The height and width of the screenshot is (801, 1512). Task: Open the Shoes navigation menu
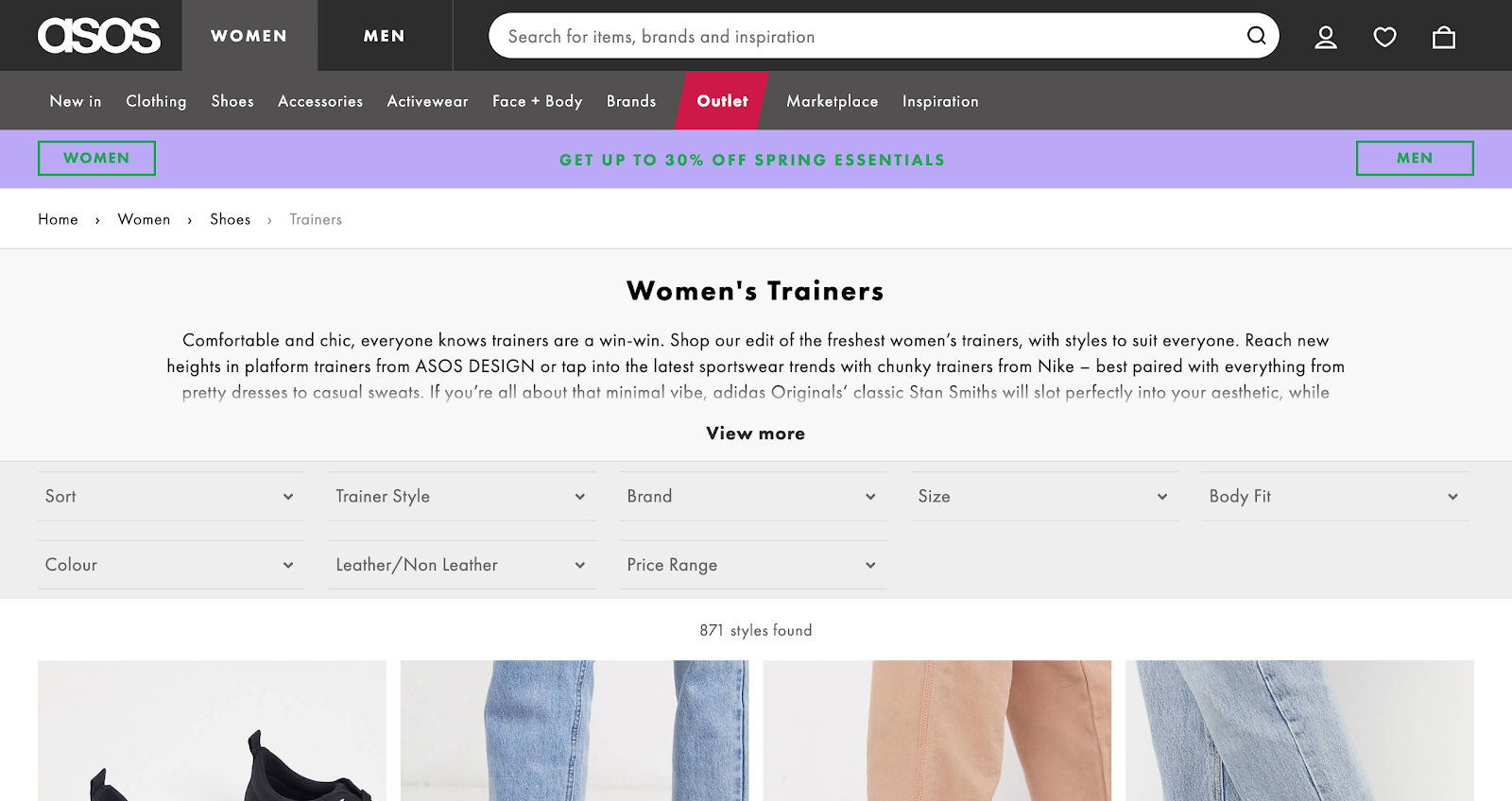tap(232, 101)
